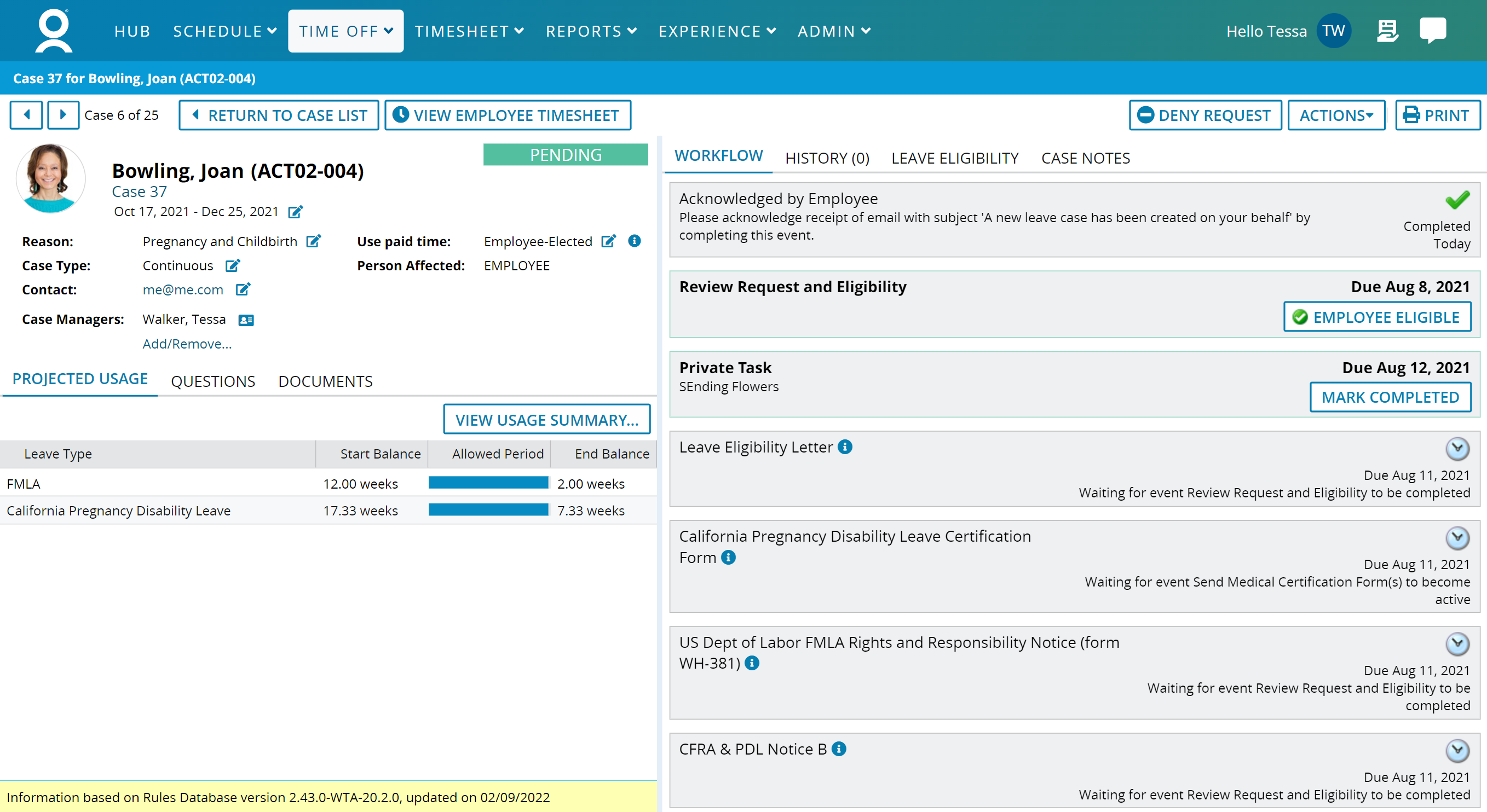Open the QUESTIONS tab
This screenshot has width=1487, height=812.
click(x=212, y=381)
